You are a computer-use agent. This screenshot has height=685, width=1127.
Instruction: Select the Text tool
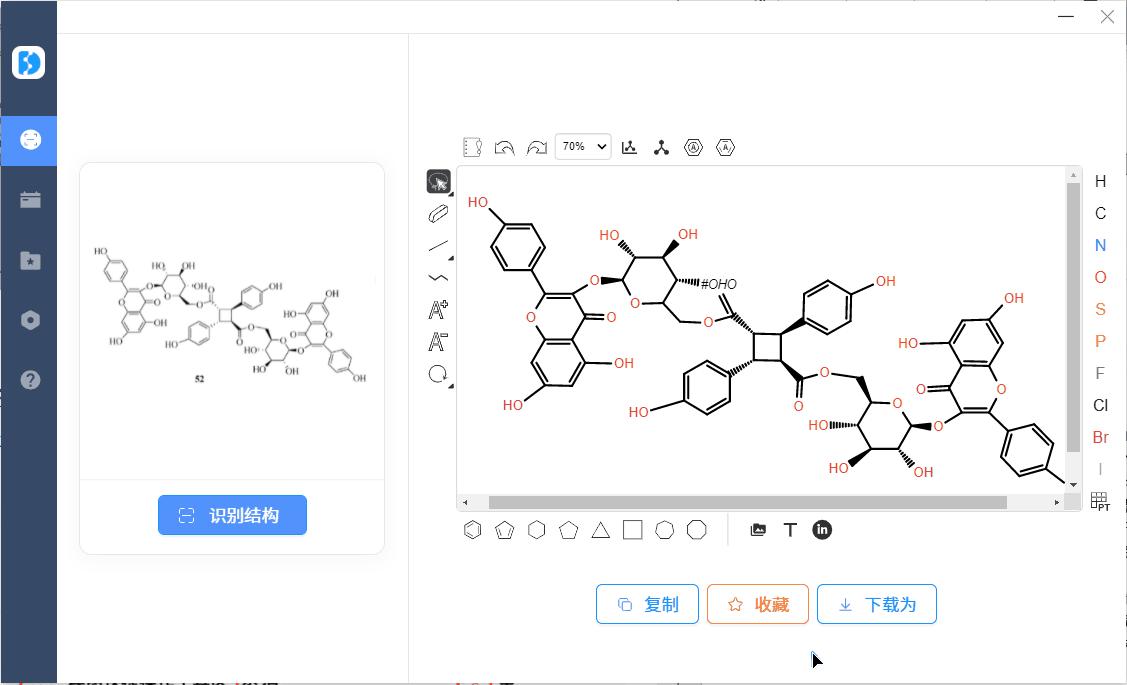(x=790, y=530)
